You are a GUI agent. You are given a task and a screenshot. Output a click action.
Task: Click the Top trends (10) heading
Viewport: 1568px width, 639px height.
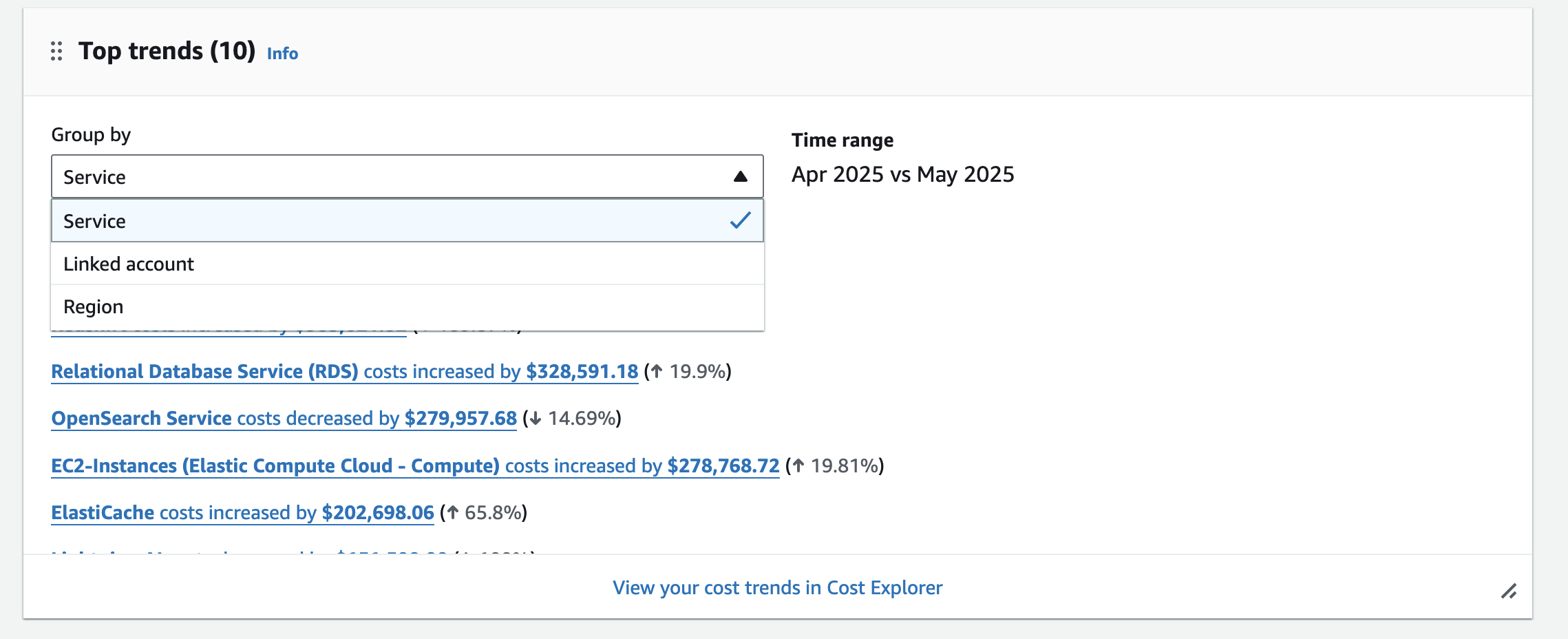tap(167, 51)
